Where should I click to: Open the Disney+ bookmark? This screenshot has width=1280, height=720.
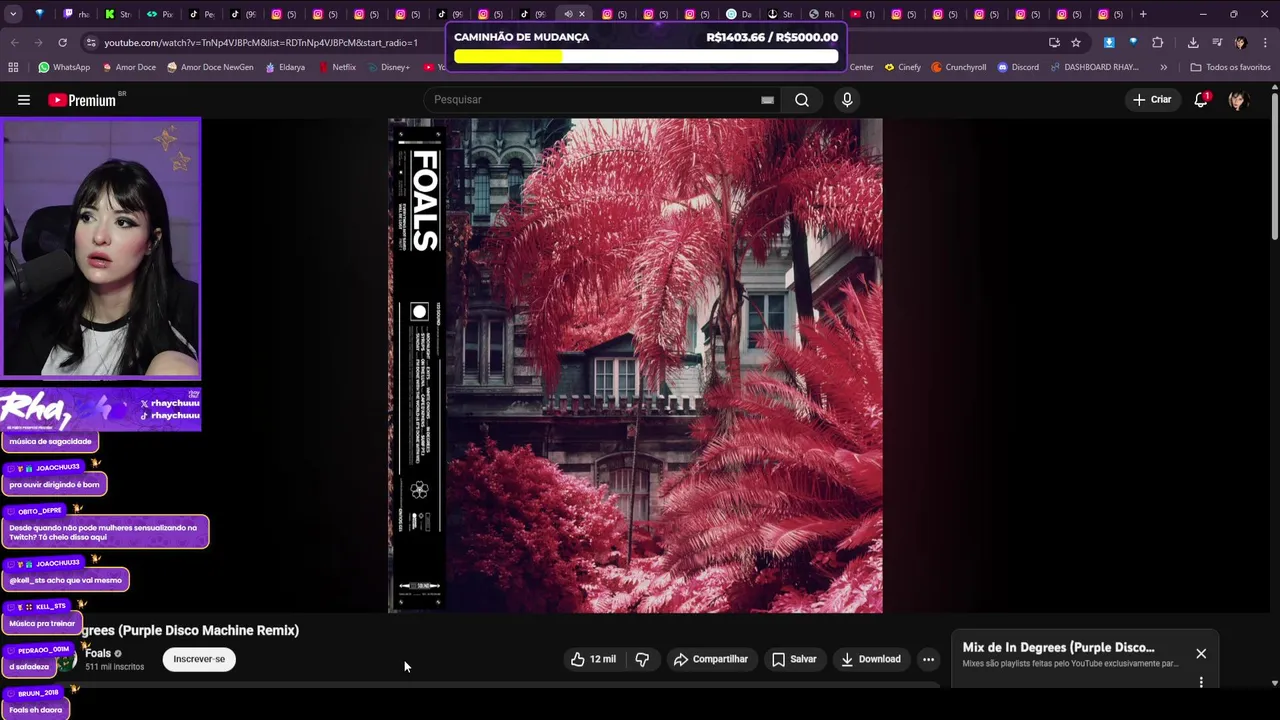(388, 67)
